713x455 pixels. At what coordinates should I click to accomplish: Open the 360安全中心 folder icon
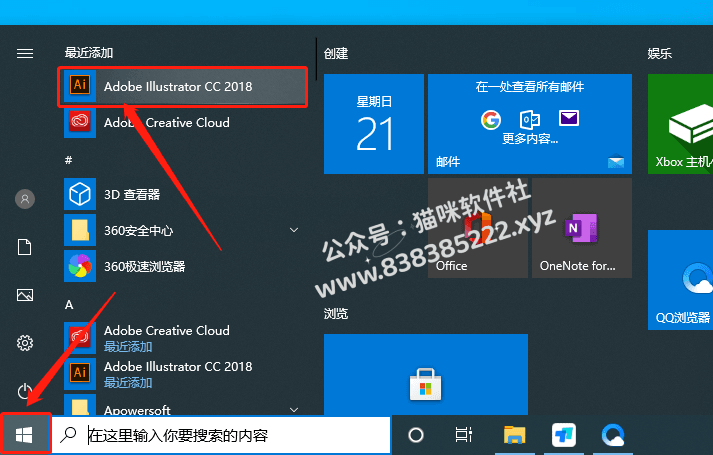80,230
